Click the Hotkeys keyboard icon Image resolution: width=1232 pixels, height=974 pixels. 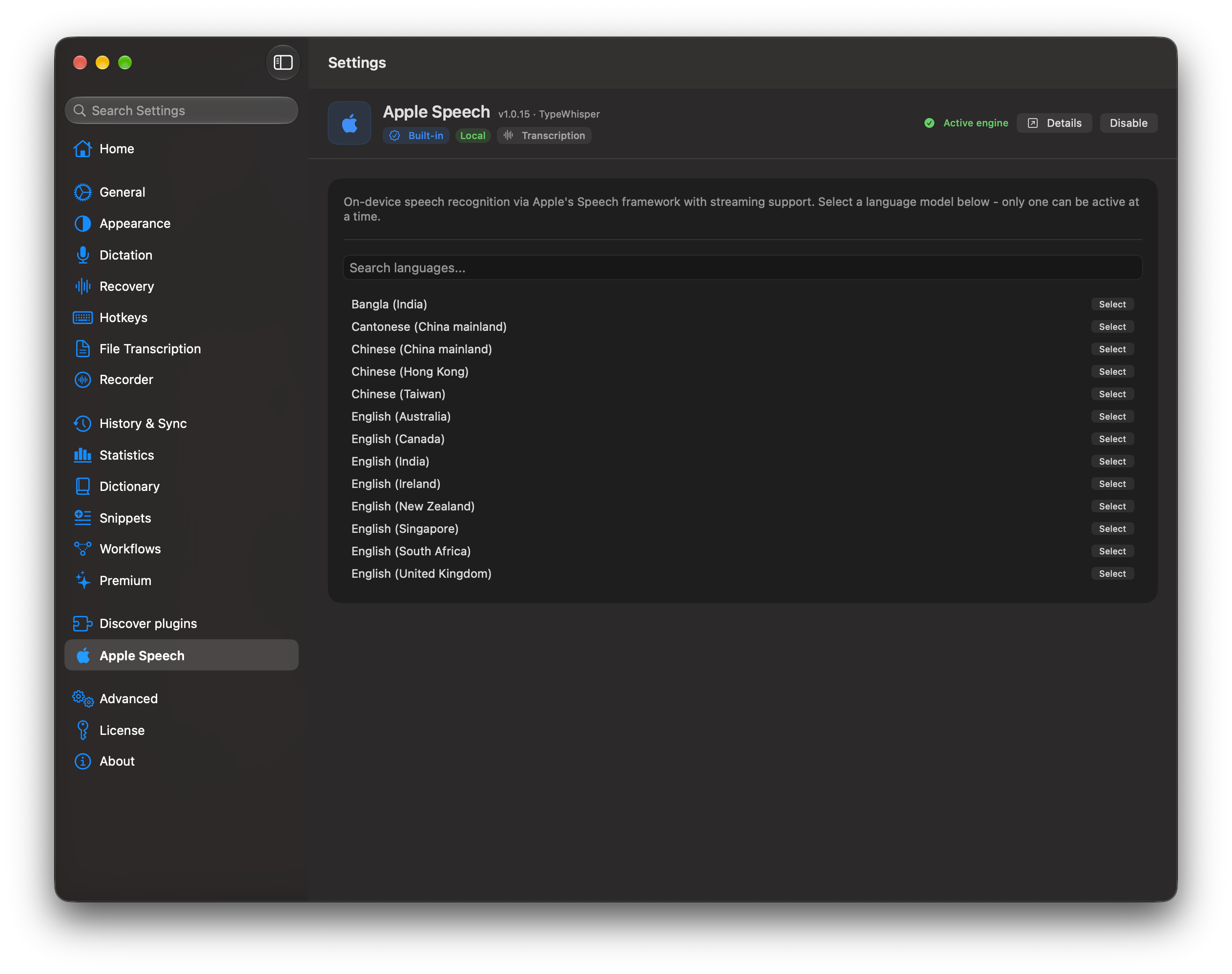click(82, 318)
